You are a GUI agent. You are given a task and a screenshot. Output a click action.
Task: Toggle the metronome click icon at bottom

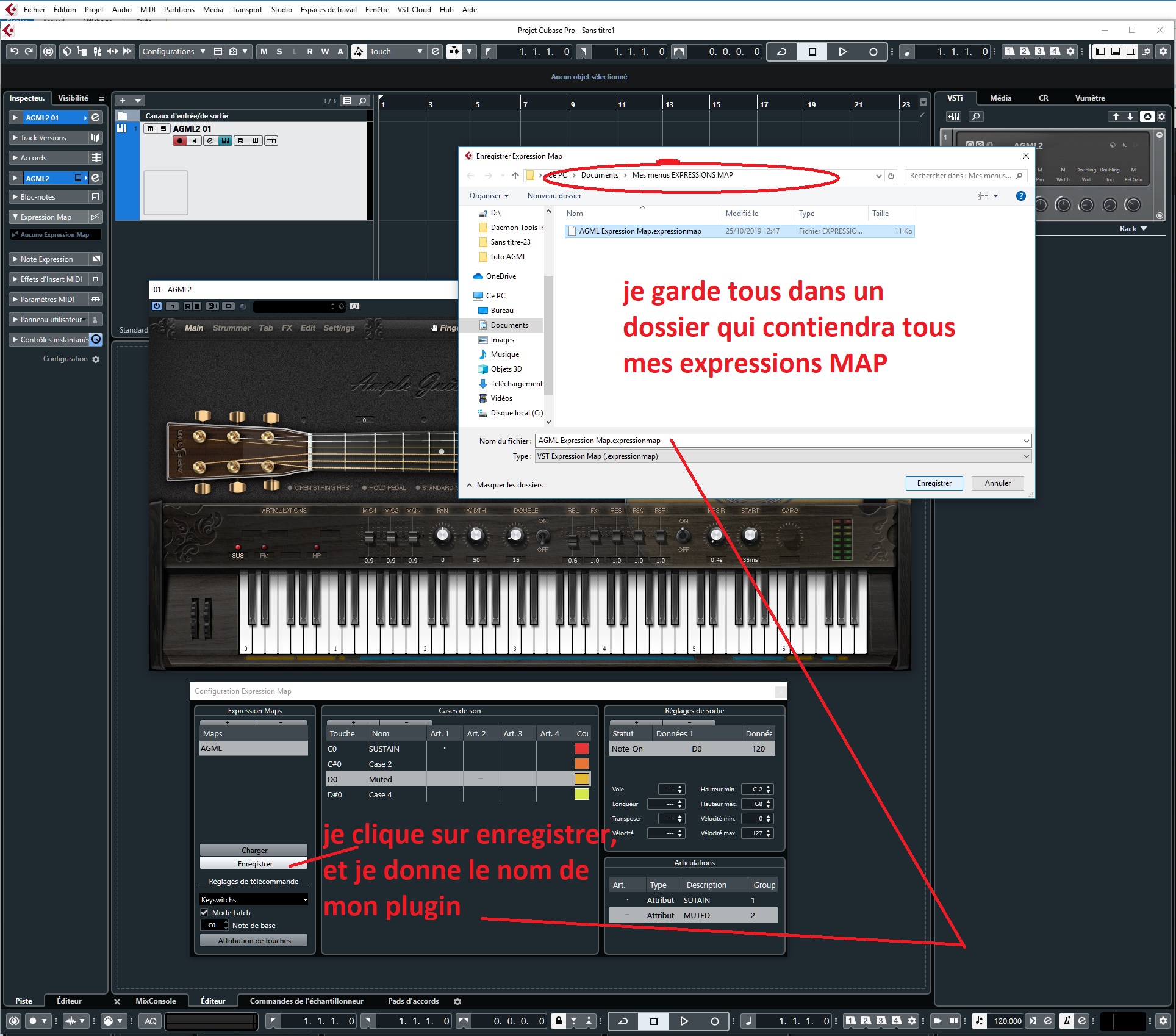1066,1021
